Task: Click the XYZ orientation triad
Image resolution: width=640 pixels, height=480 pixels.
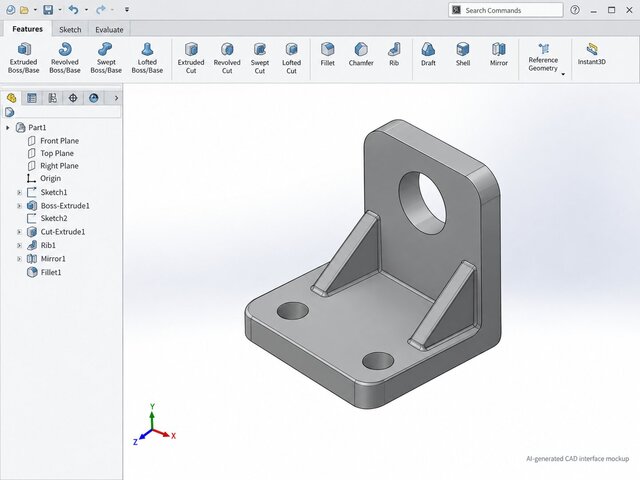Action: (x=154, y=425)
